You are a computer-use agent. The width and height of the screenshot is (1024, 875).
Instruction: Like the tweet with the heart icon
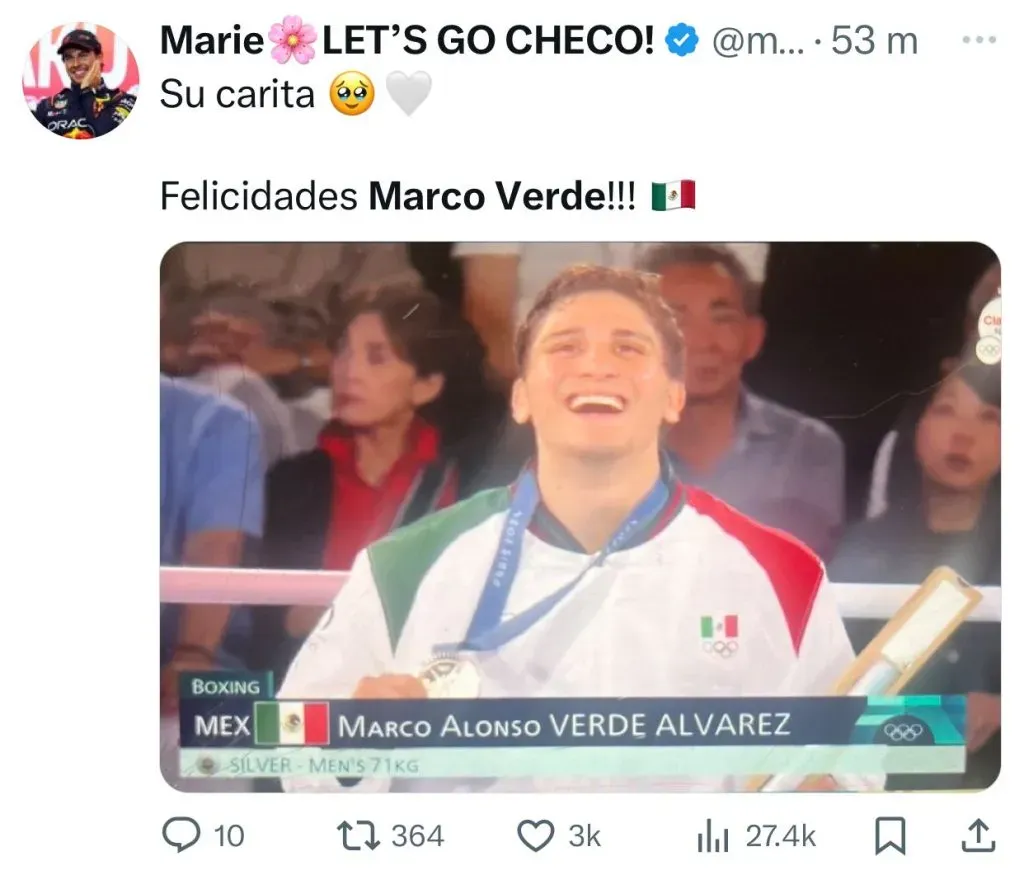coord(536,836)
